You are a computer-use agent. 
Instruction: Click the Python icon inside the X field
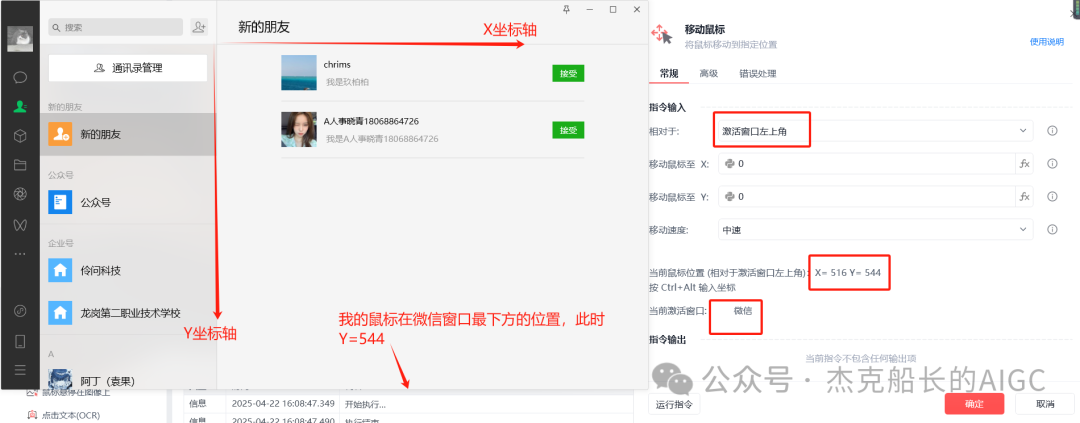point(729,164)
